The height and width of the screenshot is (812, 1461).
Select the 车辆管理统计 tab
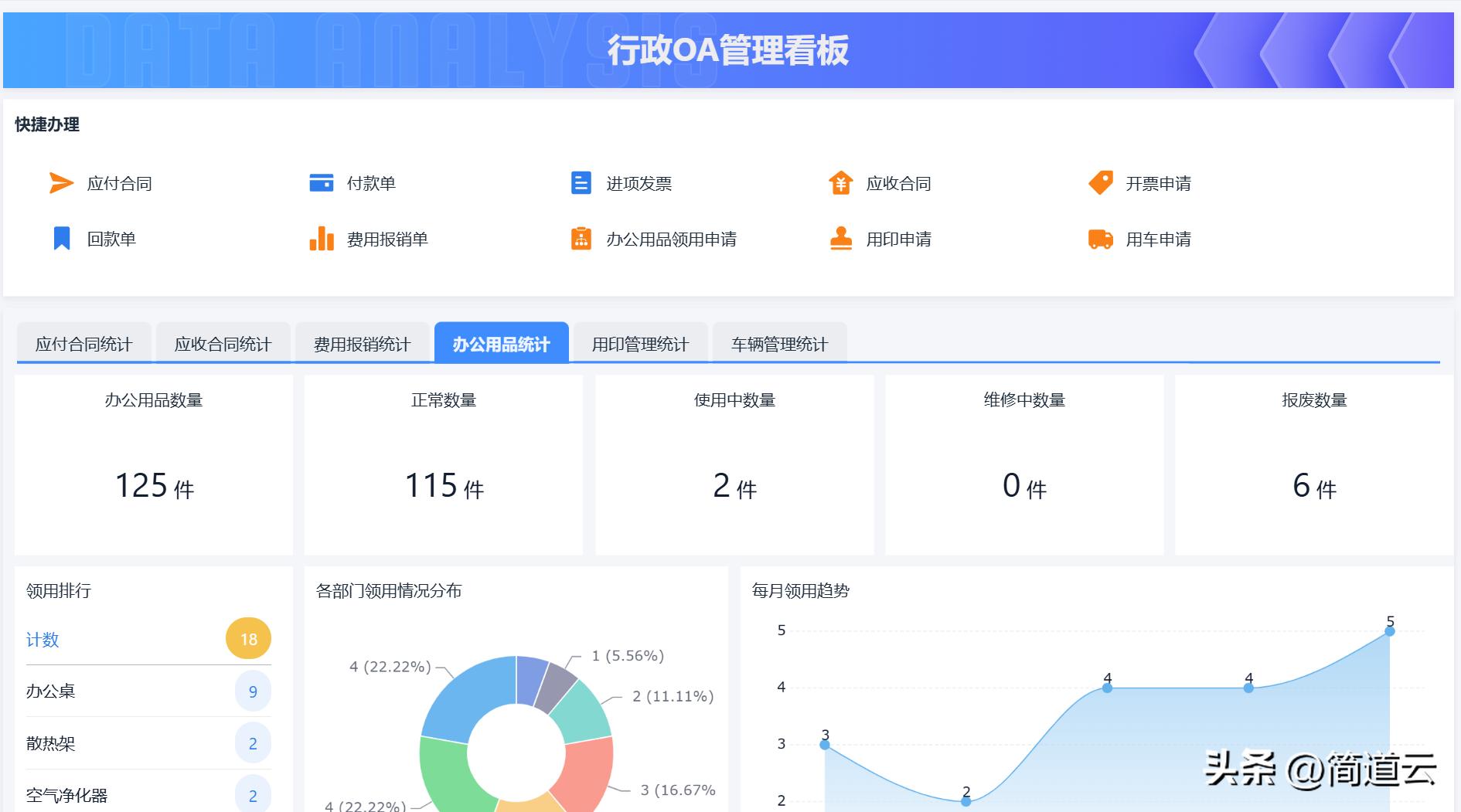(x=779, y=344)
